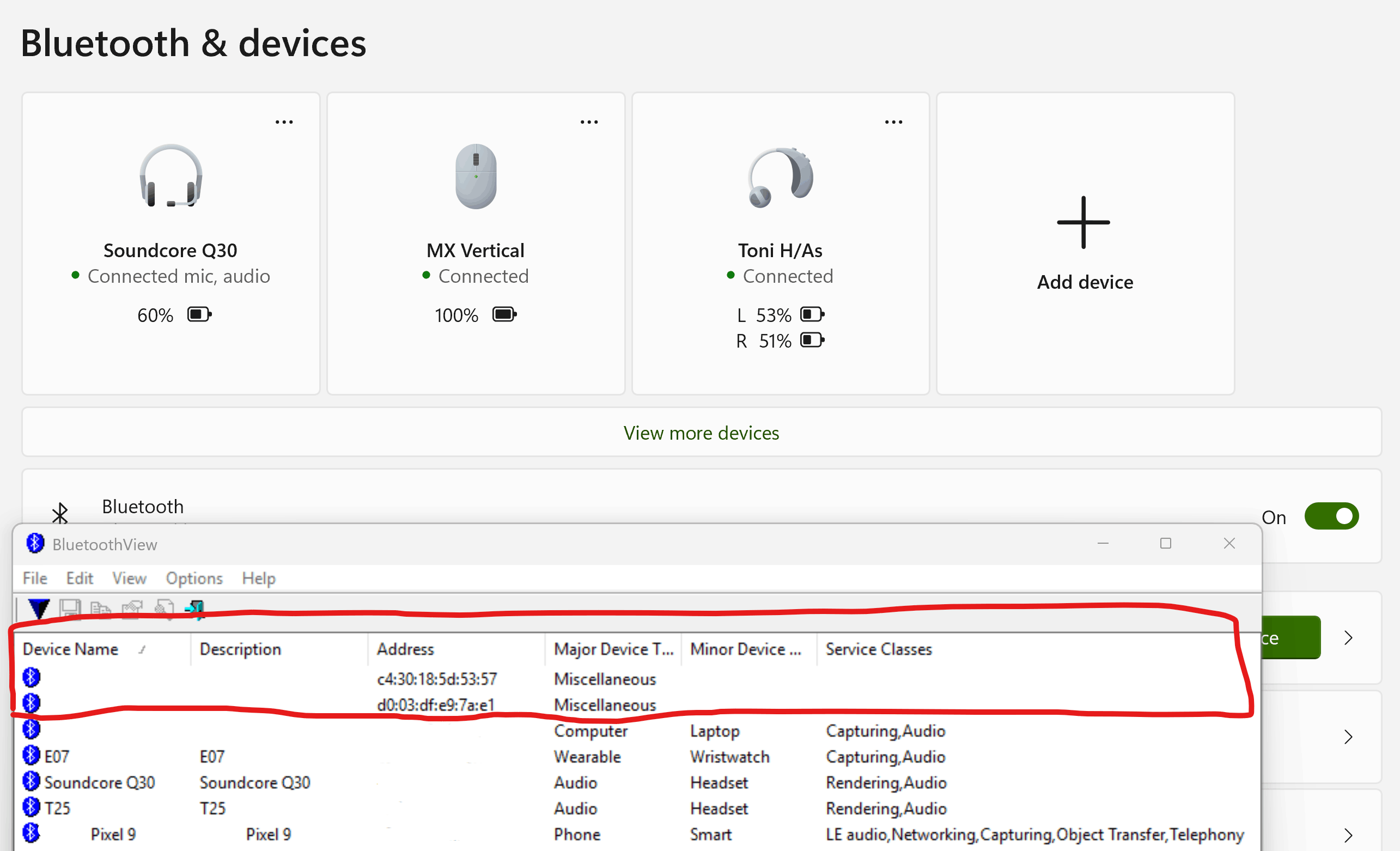Click the Add device plus button
The width and height of the screenshot is (1400, 851).
[x=1084, y=222]
